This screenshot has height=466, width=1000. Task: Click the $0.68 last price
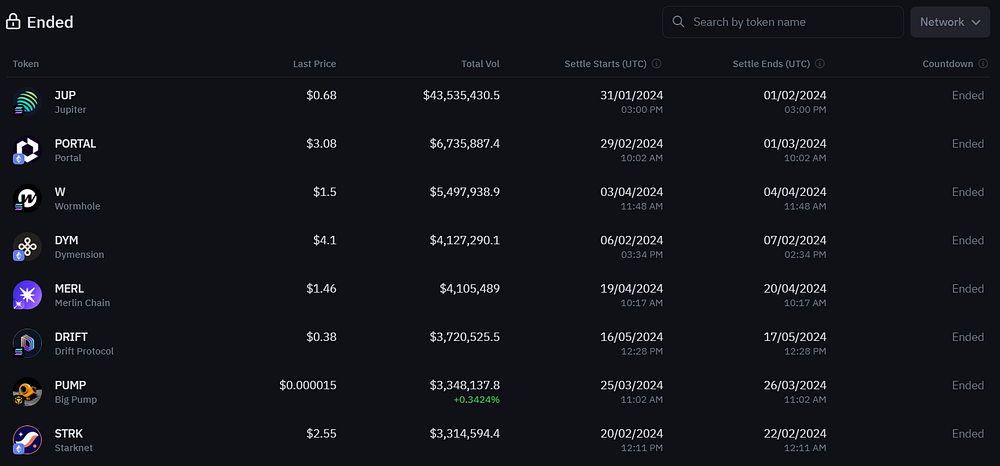point(321,96)
